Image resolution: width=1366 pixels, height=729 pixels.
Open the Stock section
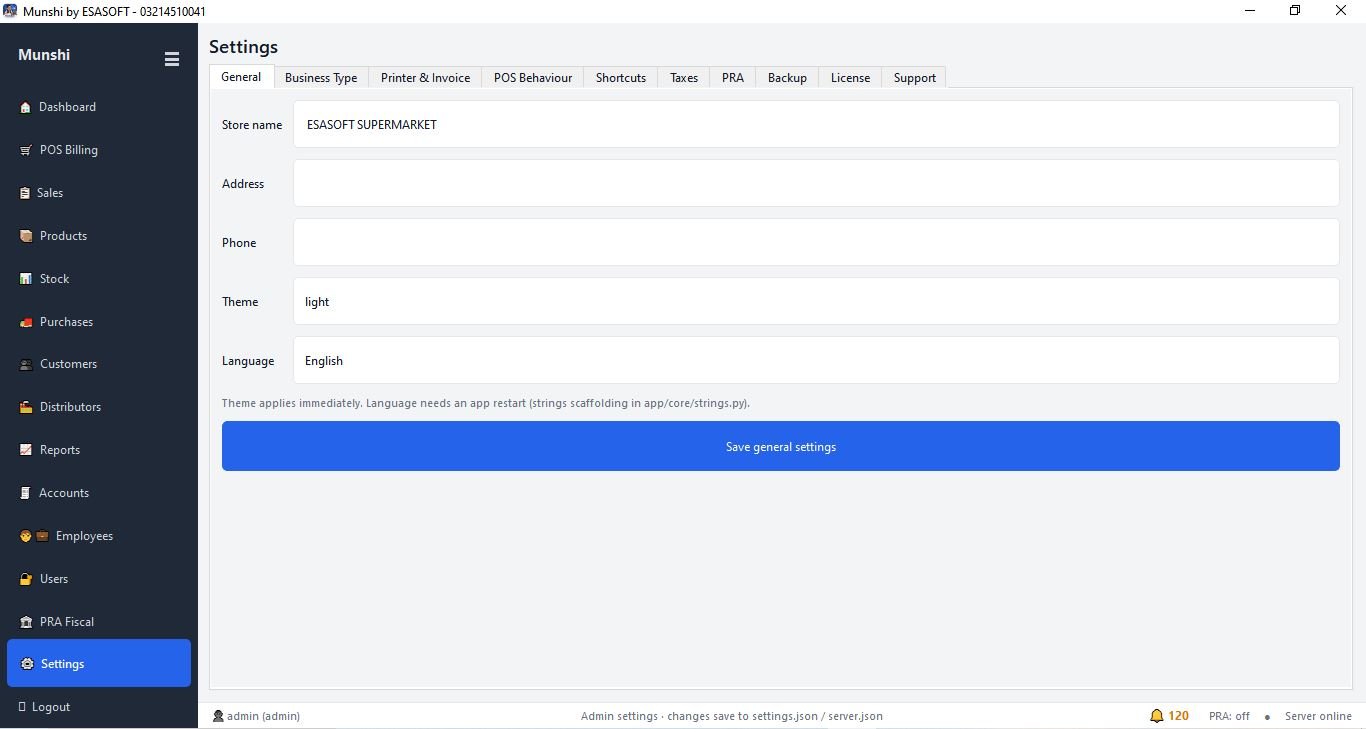tap(98, 279)
